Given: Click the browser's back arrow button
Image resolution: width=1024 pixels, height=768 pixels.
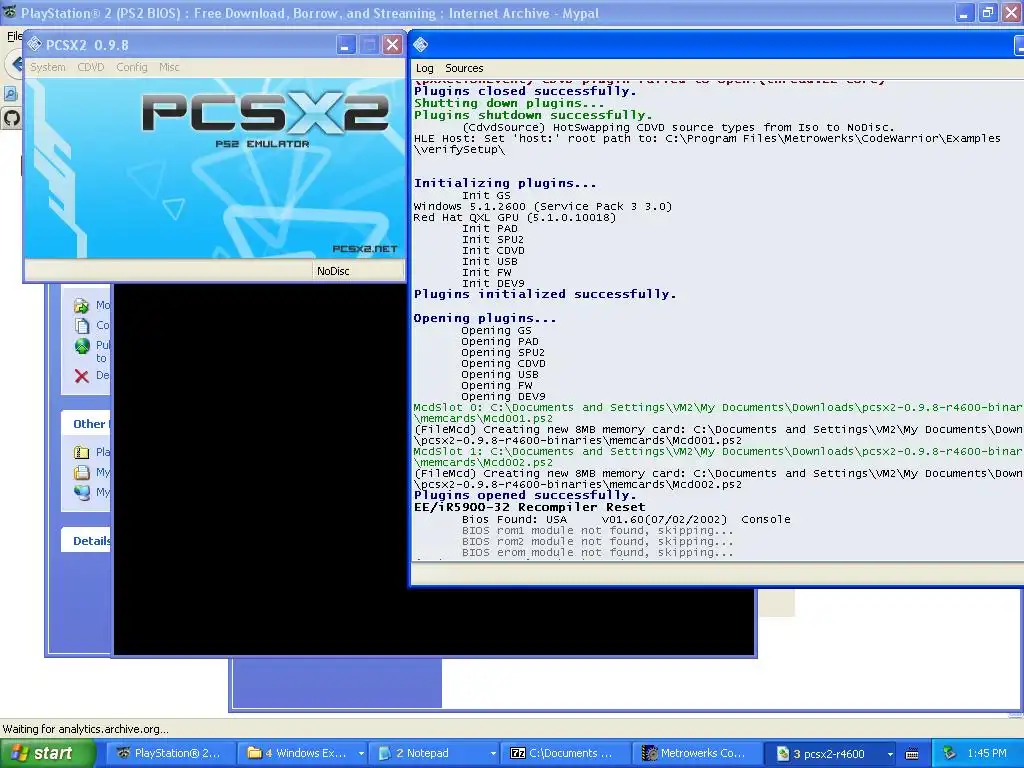Looking at the screenshot, I should 16,65.
